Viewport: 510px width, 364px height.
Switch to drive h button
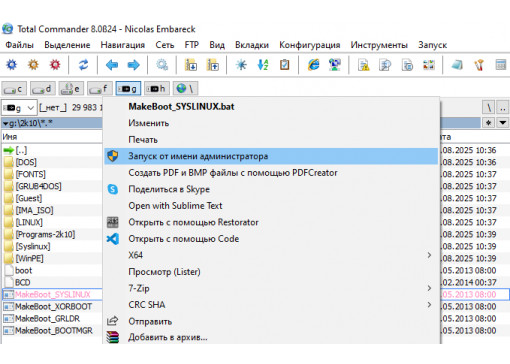click(157, 89)
